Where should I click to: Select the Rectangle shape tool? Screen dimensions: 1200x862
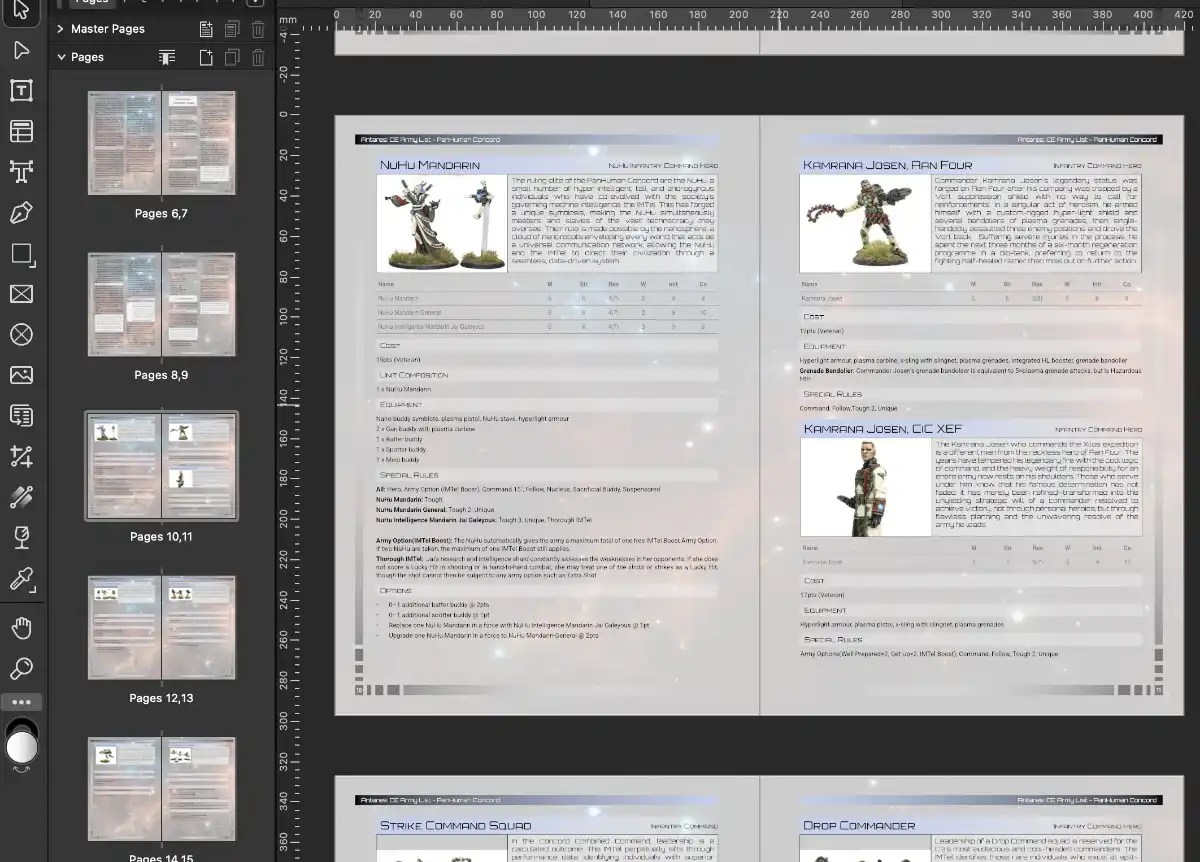(21, 254)
